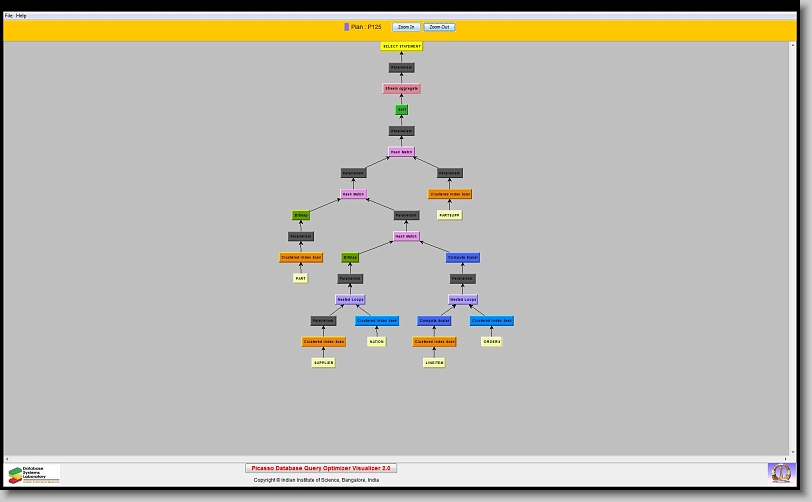Select the pink Stream Aggregate node
The height and width of the screenshot is (502, 812).
401,89
